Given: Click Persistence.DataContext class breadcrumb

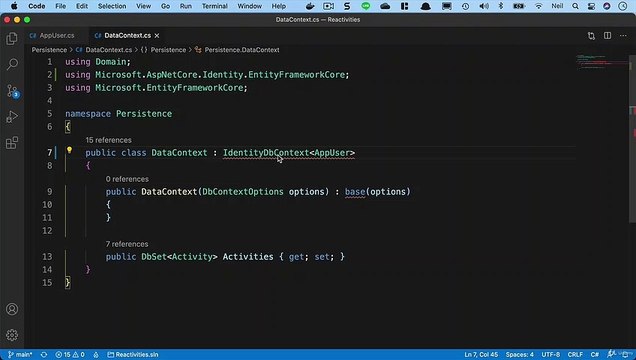Looking at the screenshot, I should pos(237,50).
